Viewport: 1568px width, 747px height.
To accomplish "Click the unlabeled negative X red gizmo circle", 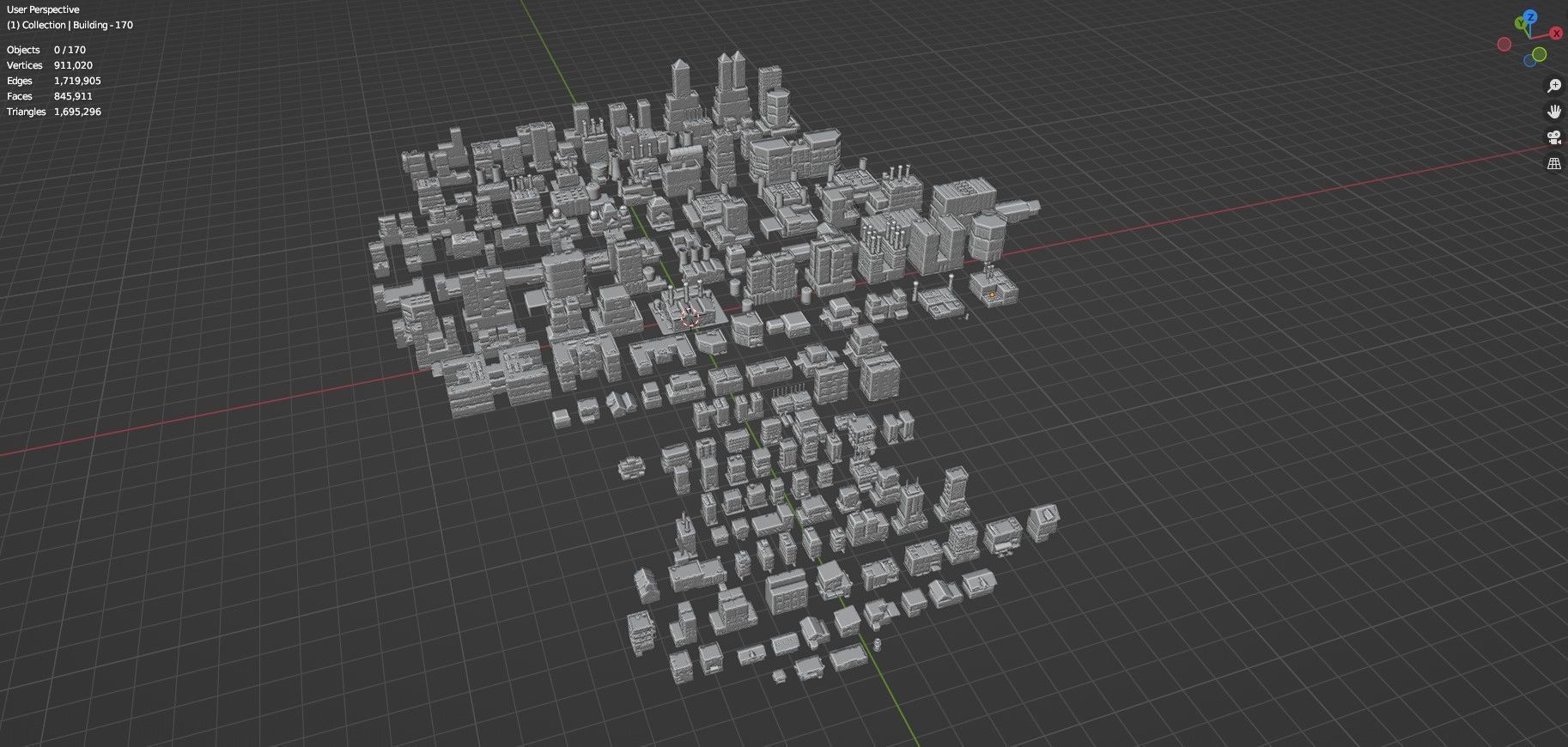I will coord(1504,44).
